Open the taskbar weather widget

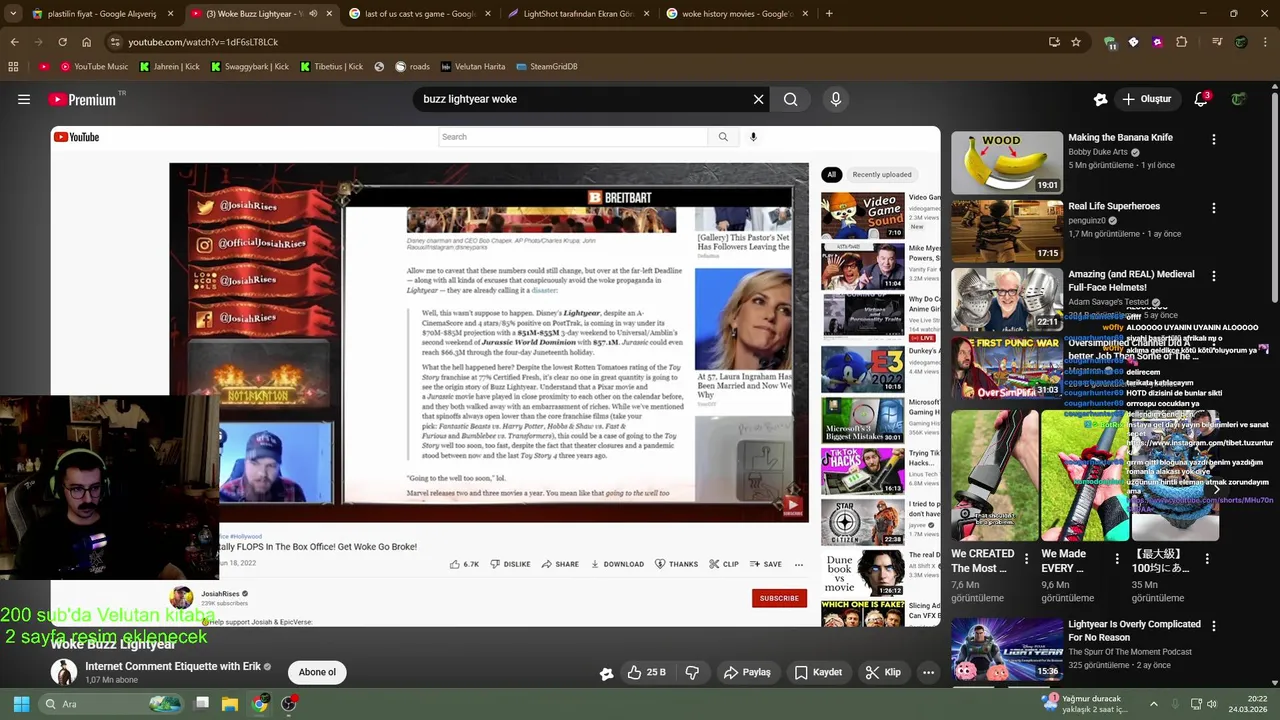(x=1085, y=704)
